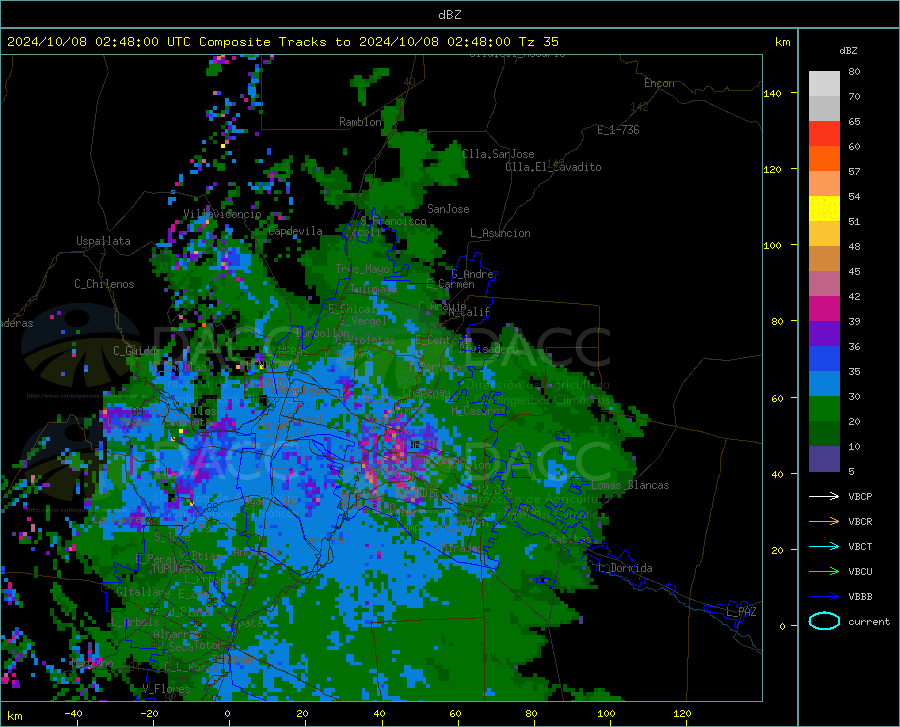Image resolution: width=900 pixels, height=727 pixels.
Task: Click the cyan VBCT arrow legend icon
Action: 824,546
